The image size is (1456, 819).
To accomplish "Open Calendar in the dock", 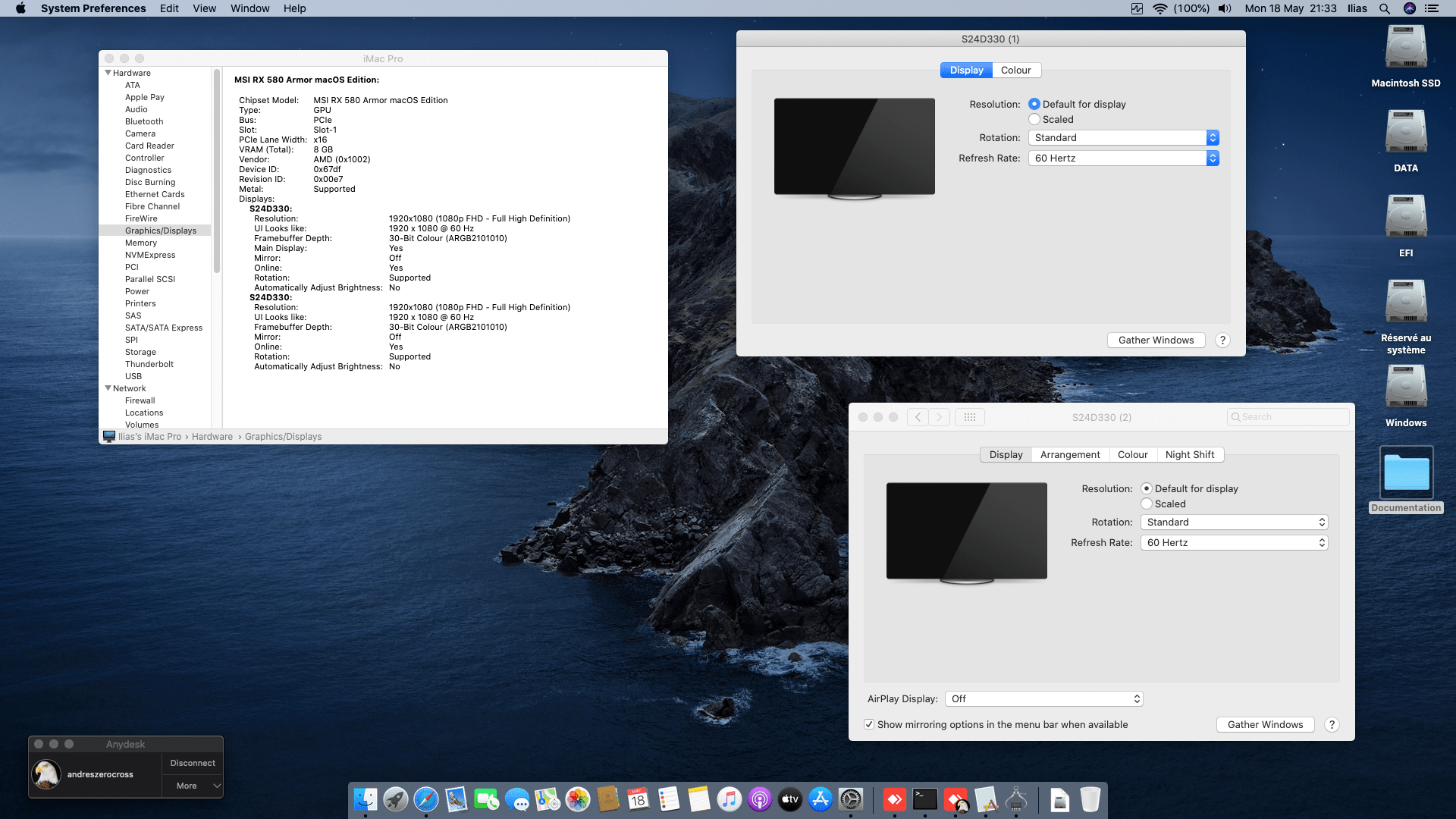I will click(x=639, y=799).
